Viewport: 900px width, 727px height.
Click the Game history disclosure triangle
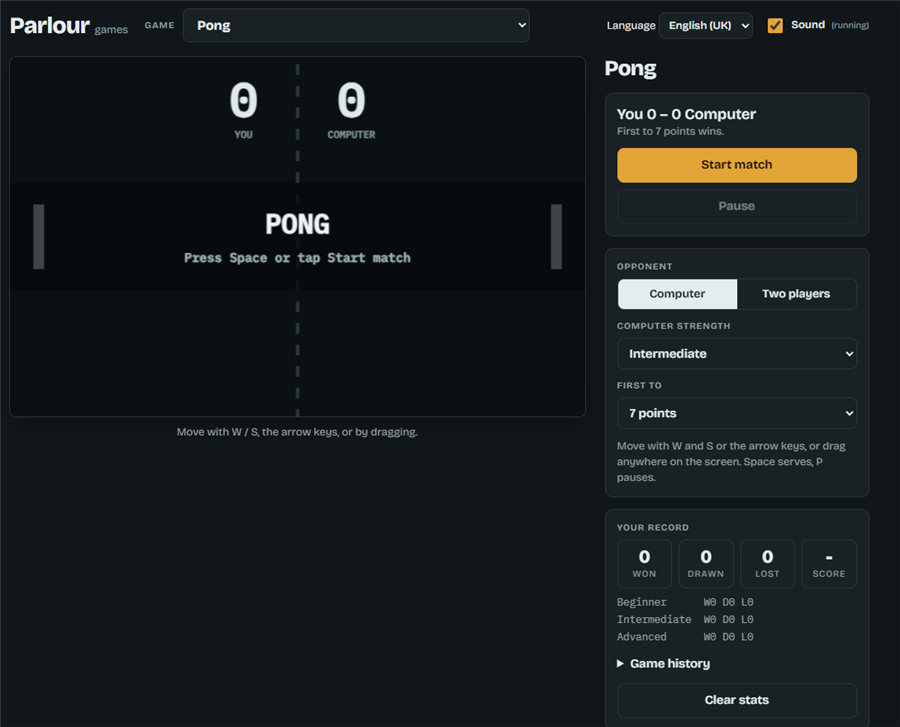620,663
